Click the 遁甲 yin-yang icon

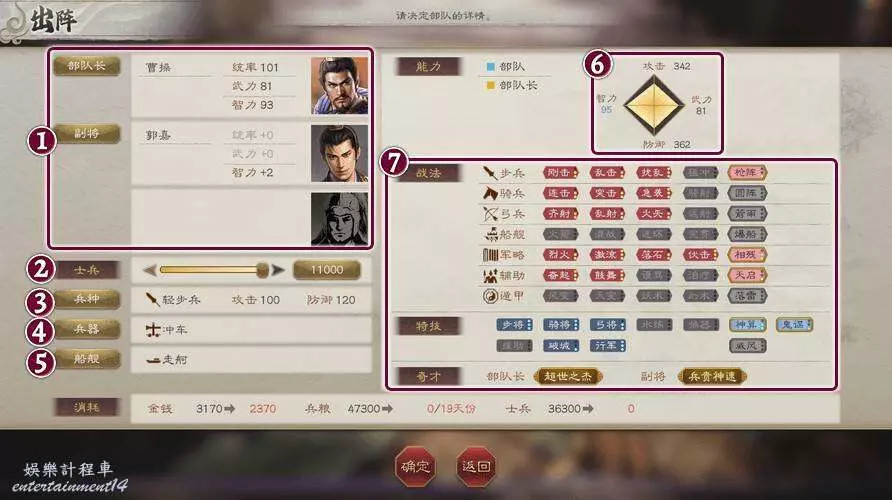point(490,296)
